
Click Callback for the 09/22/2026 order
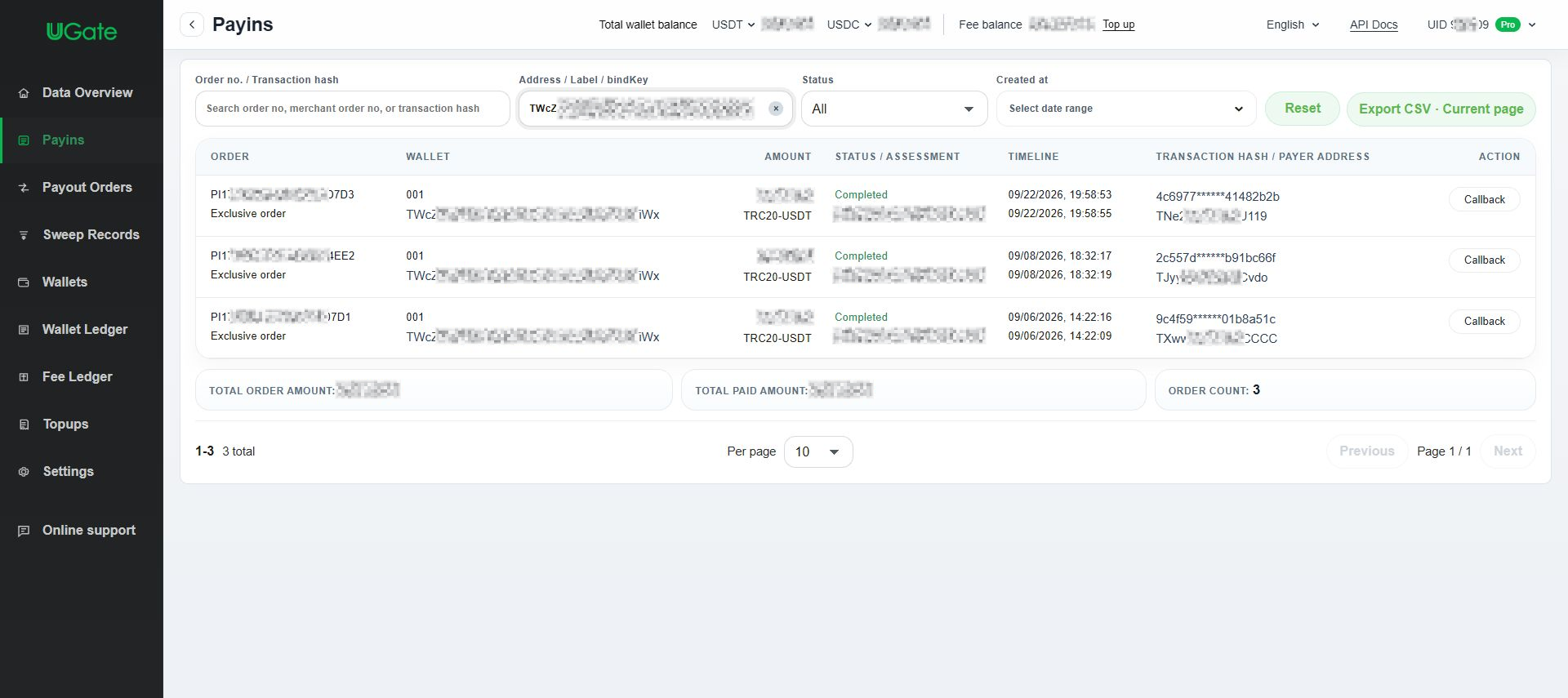click(x=1485, y=199)
